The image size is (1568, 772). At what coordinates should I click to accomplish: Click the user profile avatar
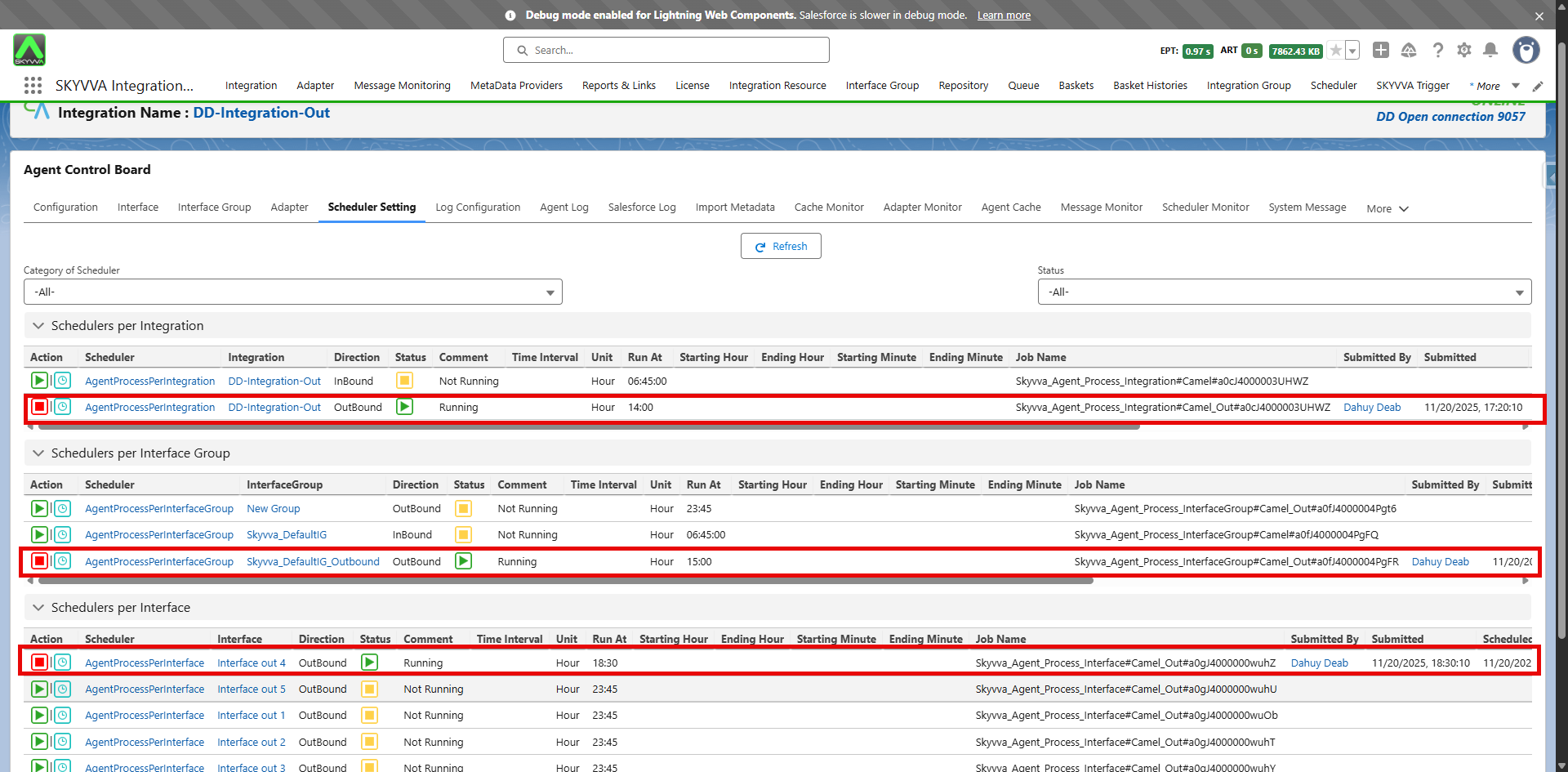coord(1526,51)
